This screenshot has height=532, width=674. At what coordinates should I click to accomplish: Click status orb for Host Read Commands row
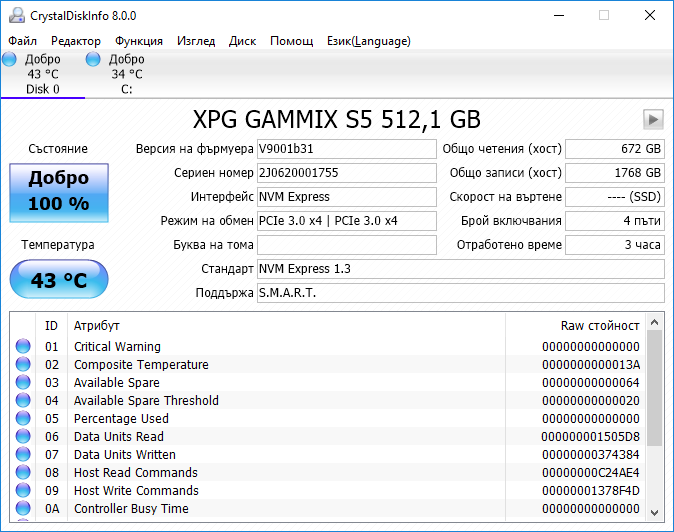coord(23,472)
